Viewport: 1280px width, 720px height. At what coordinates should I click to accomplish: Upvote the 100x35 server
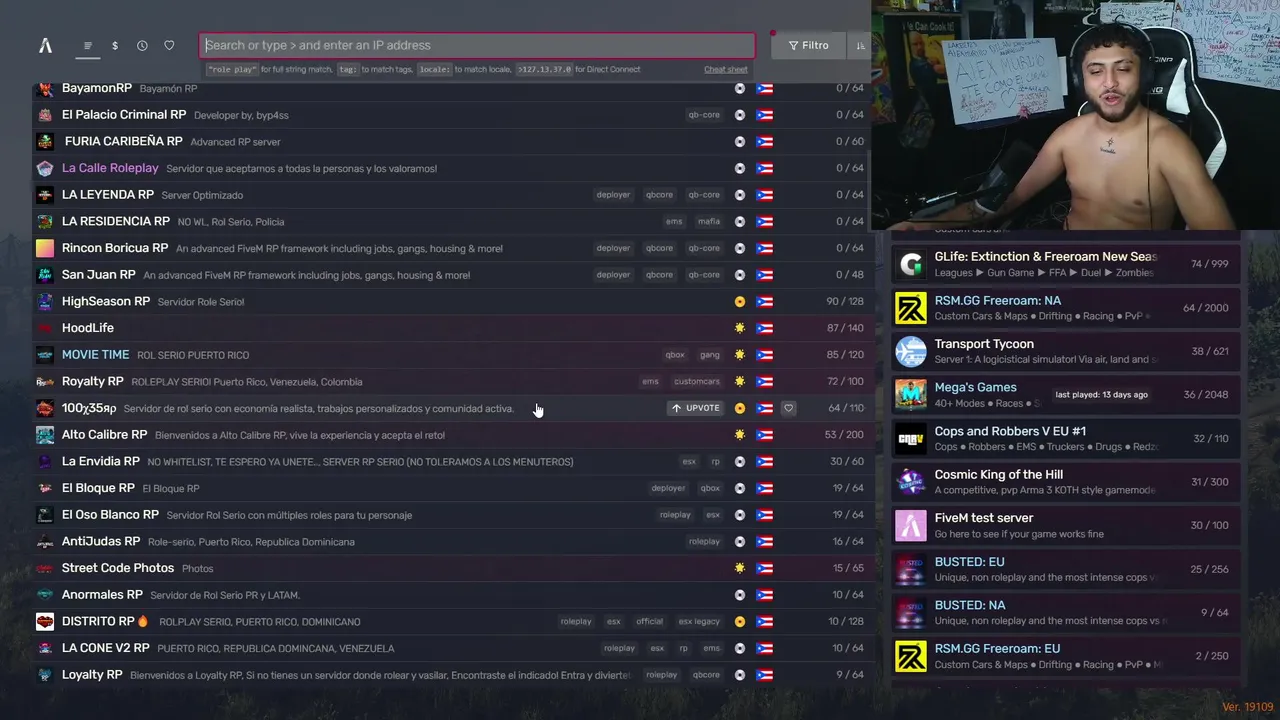tap(695, 408)
